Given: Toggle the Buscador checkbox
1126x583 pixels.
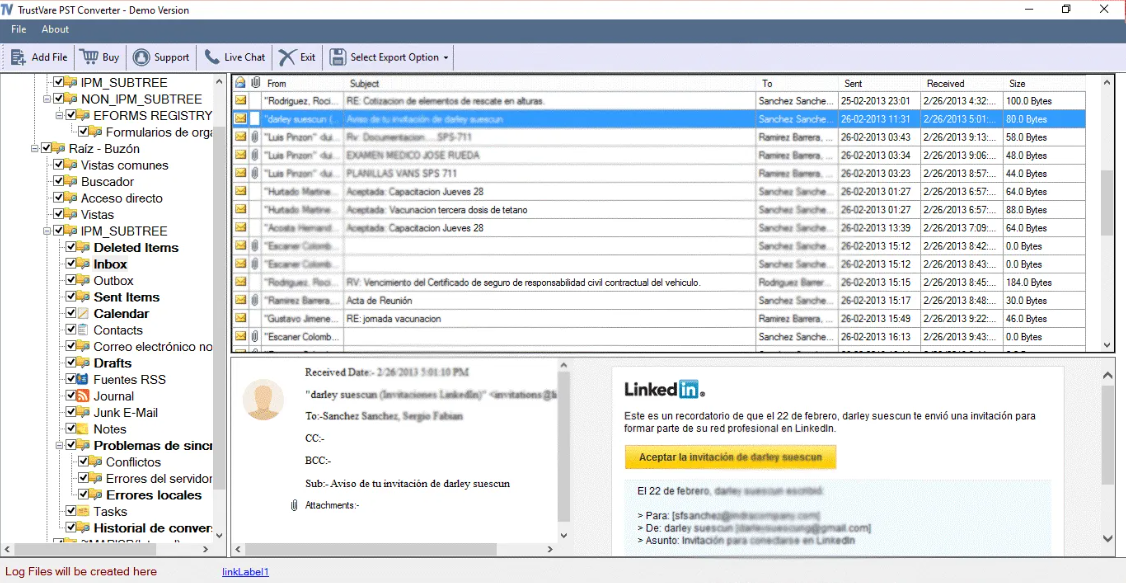Looking at the screenshot, I should click(x=58, y=181).
